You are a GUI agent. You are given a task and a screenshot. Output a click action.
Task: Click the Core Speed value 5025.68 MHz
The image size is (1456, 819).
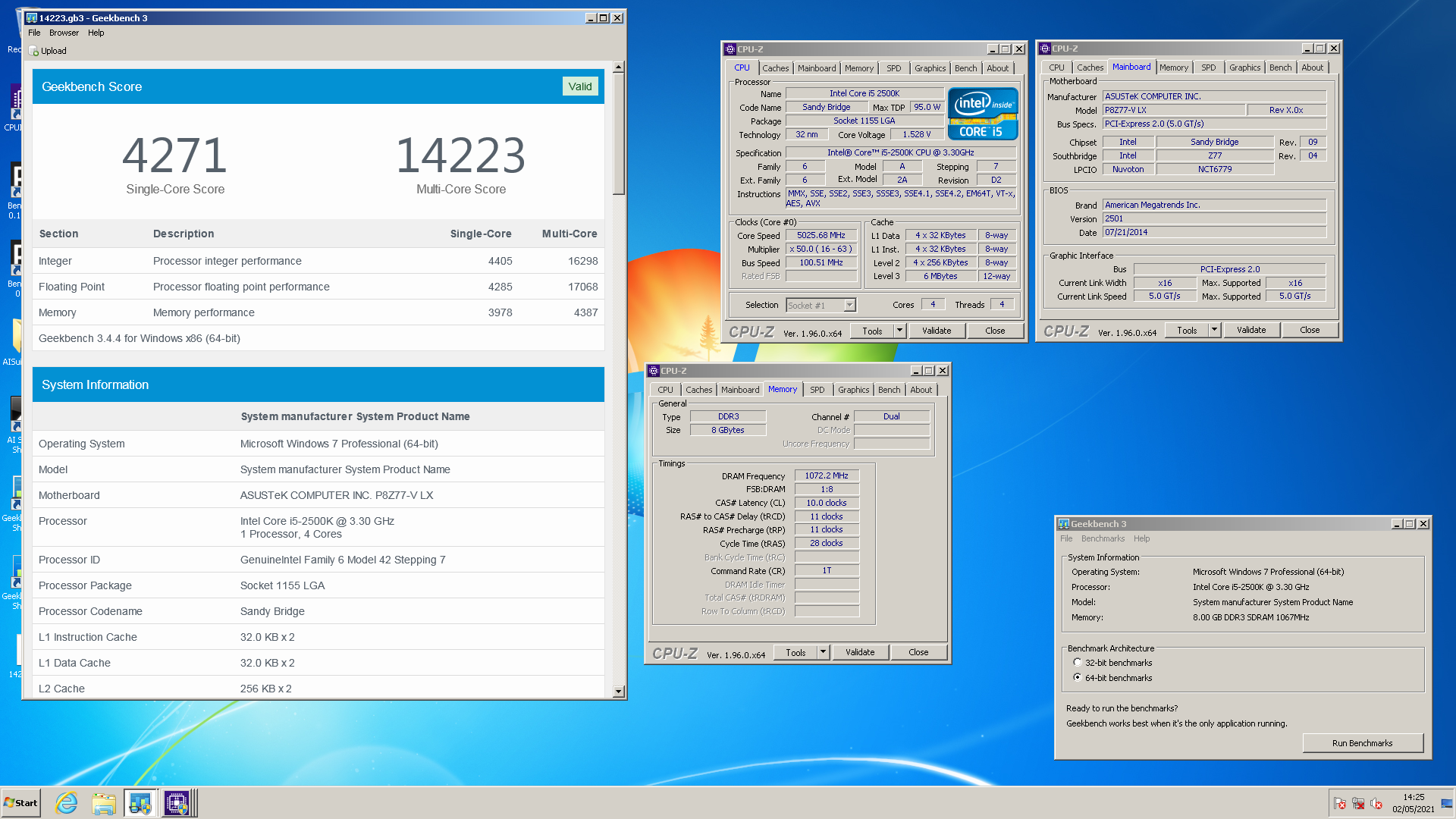coord(821,236)
